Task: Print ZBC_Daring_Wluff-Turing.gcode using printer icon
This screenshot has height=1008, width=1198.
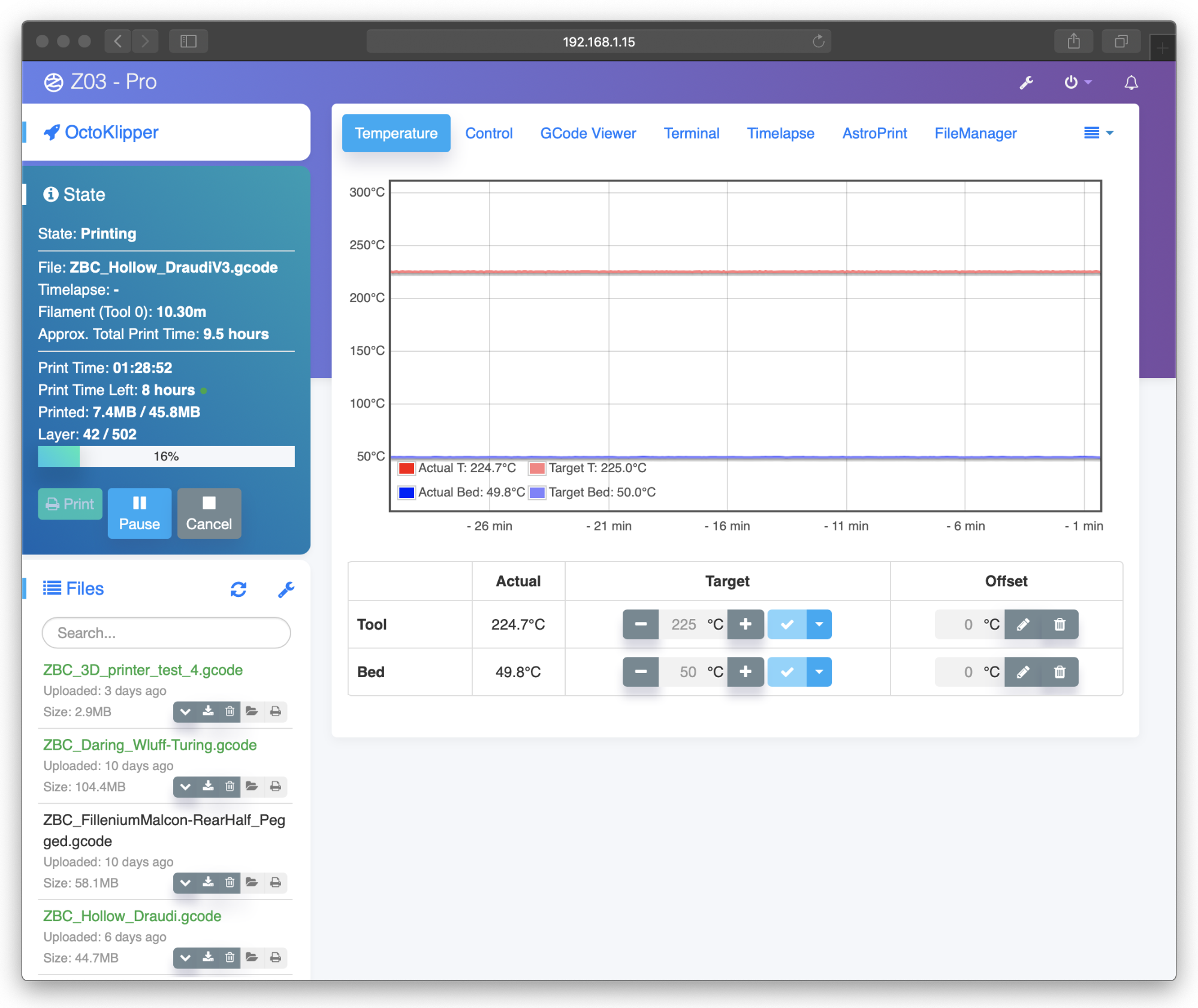Action: (275, 786)
